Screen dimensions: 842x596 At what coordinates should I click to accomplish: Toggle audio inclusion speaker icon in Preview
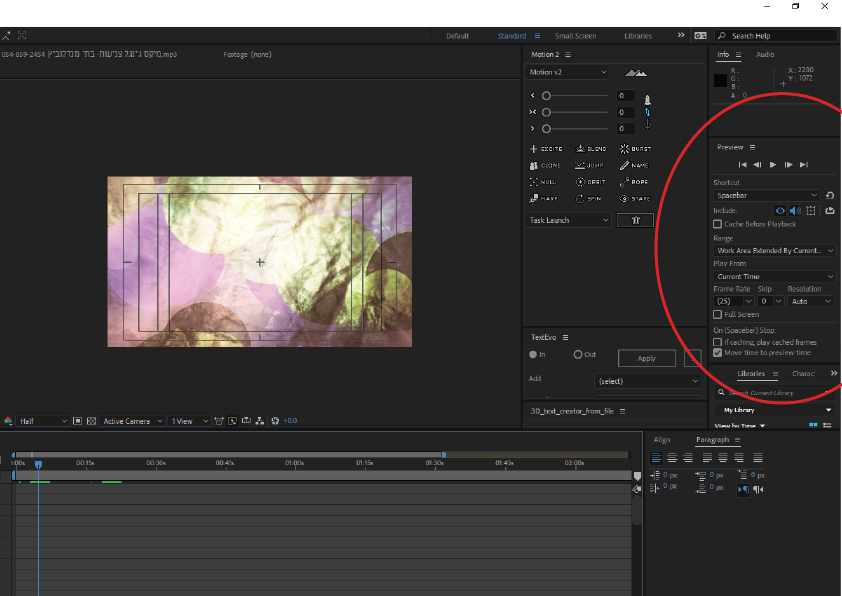tap(796, 211)
